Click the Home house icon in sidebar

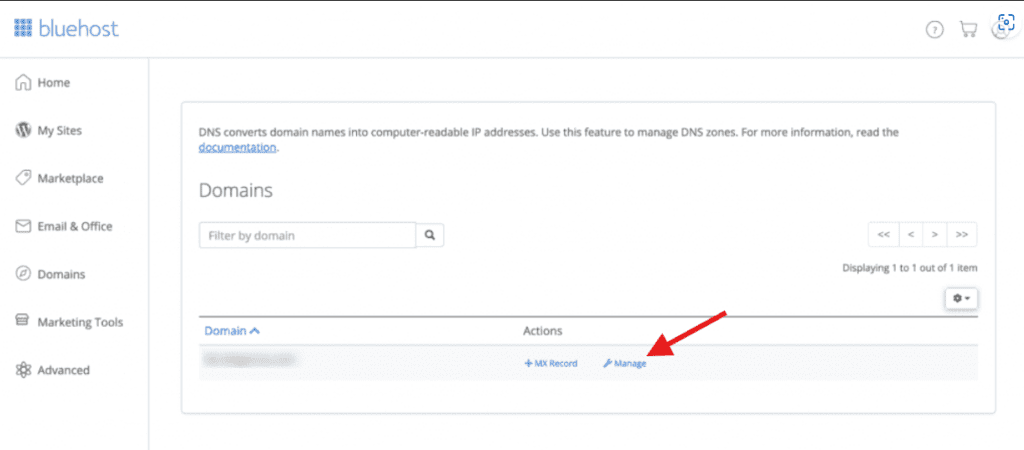pos(23,82)
